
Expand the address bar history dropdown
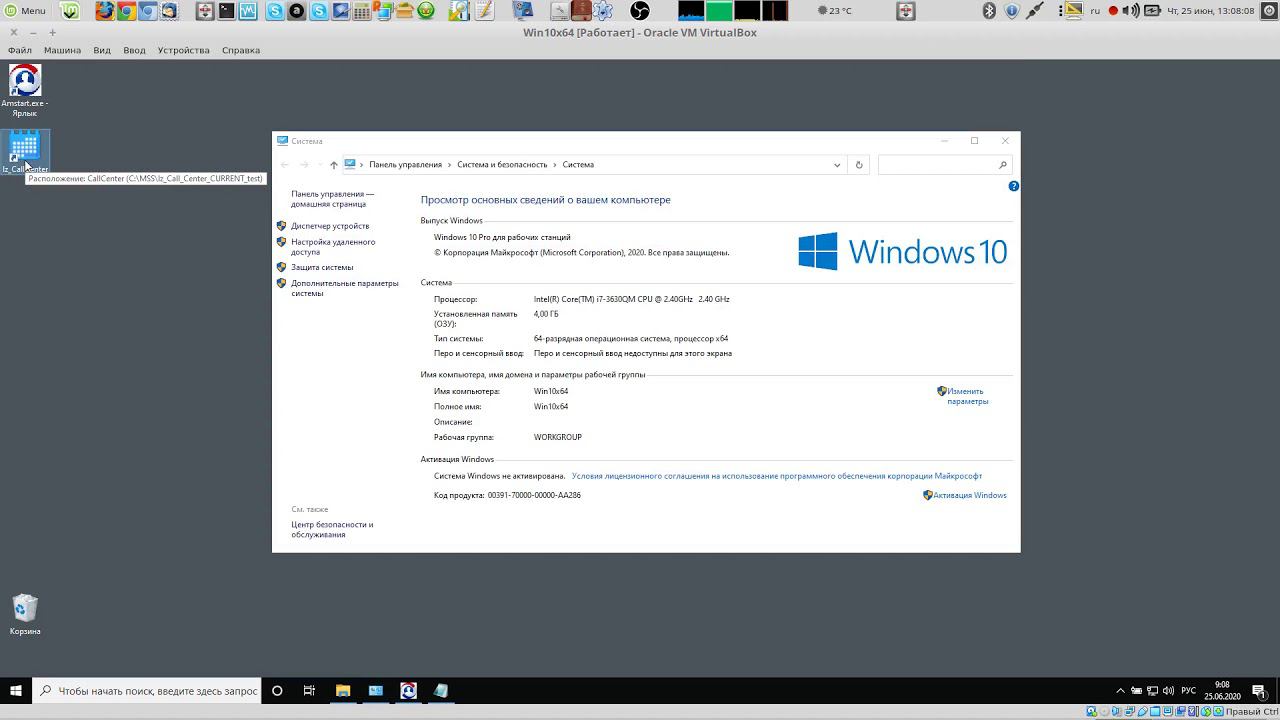837,165
